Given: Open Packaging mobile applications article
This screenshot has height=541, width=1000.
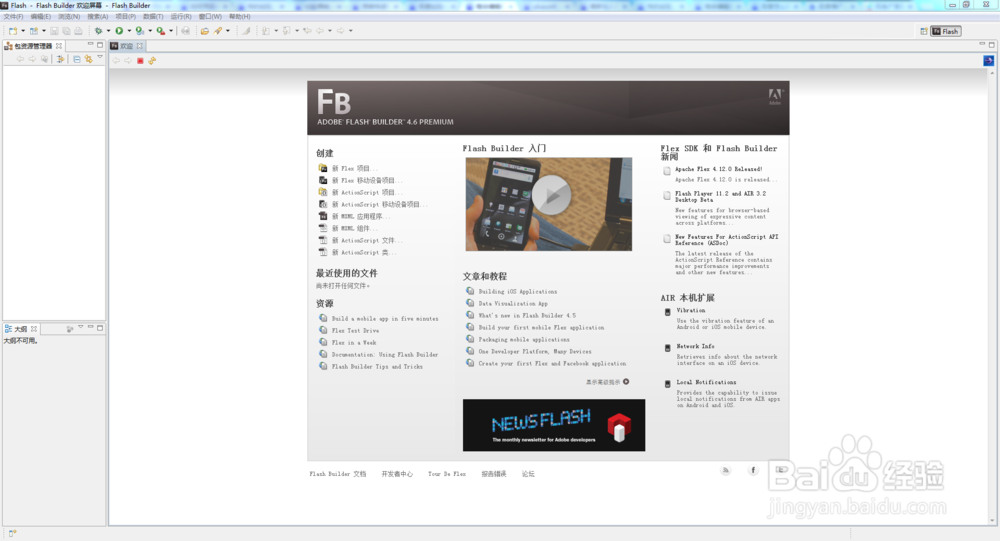Looking at the screenshot, I should point(524,339).
